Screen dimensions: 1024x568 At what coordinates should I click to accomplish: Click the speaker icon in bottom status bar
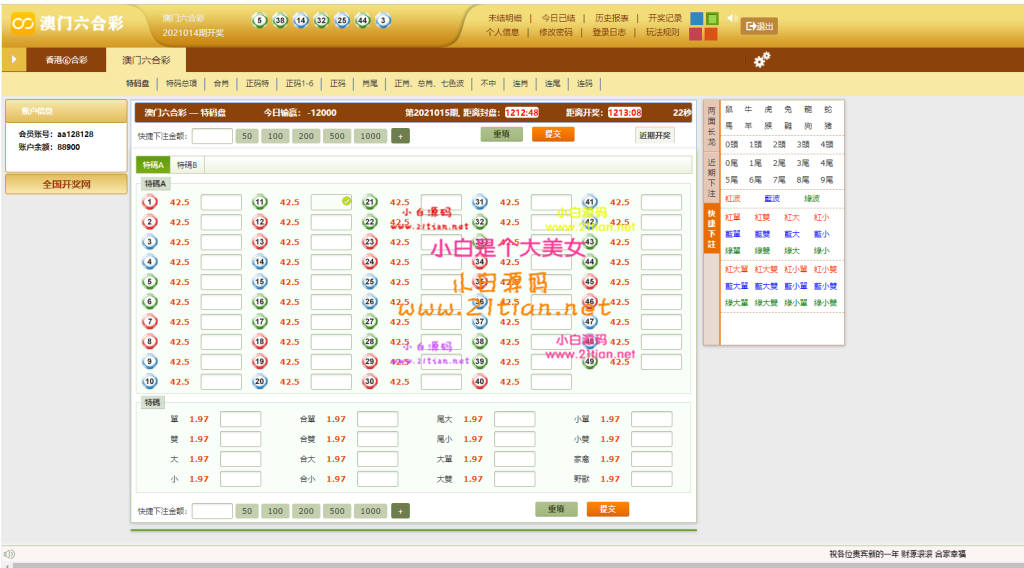9,554
